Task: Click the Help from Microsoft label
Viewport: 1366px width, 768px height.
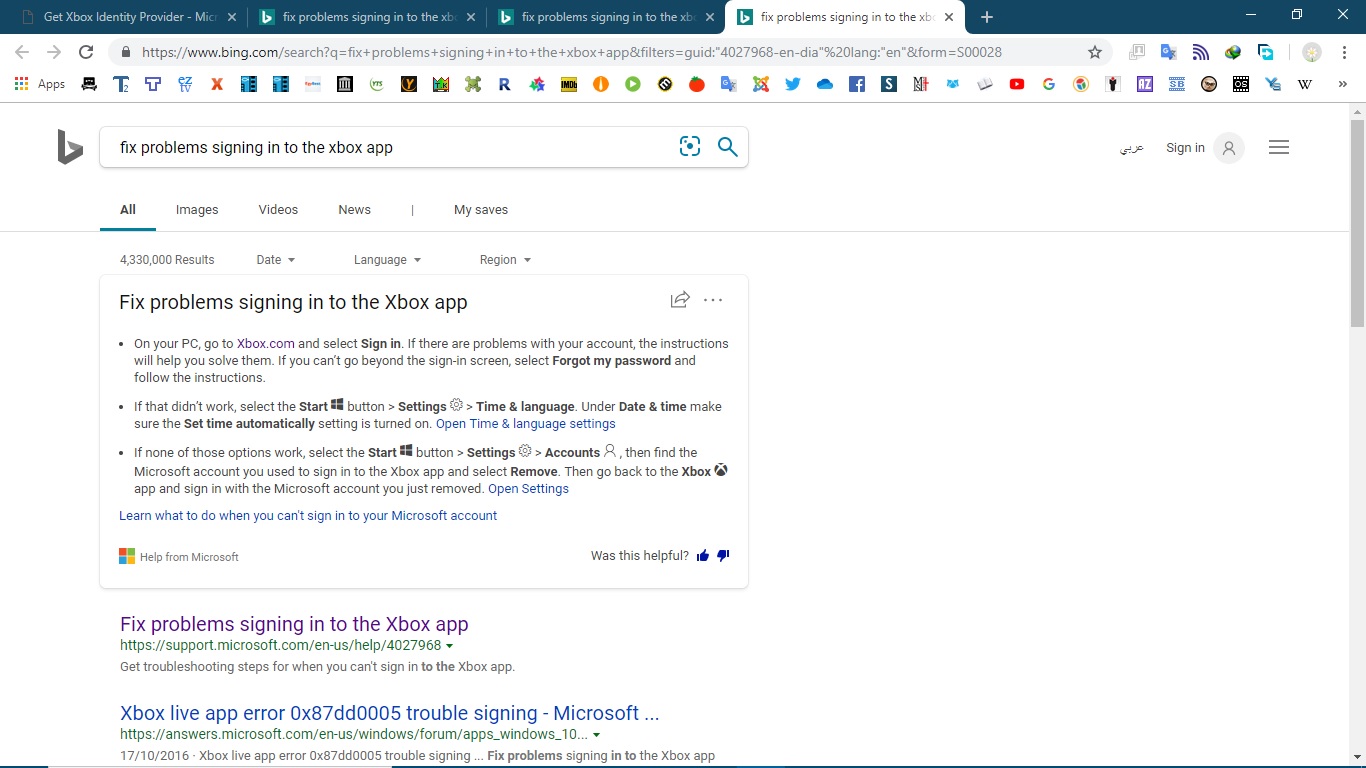Action: [189, 557]
